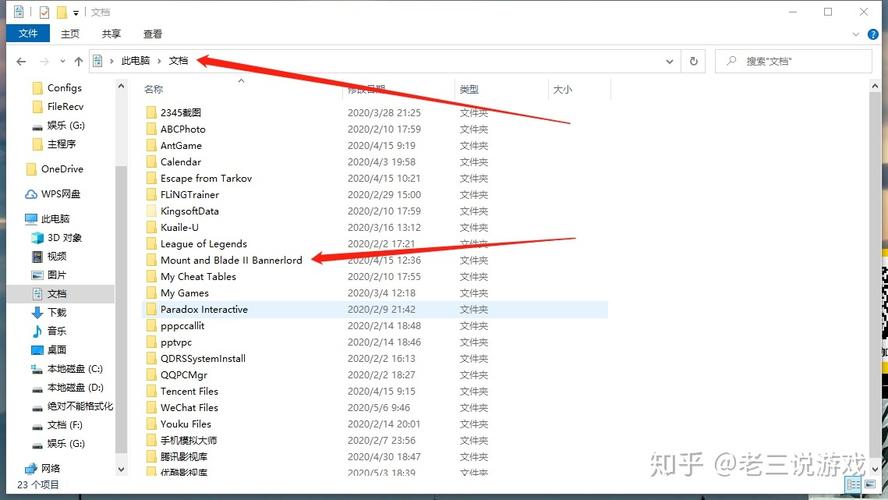
Task: Select the Mount and Blade II Bannerlord folder
Action: (x=230, y=260)
